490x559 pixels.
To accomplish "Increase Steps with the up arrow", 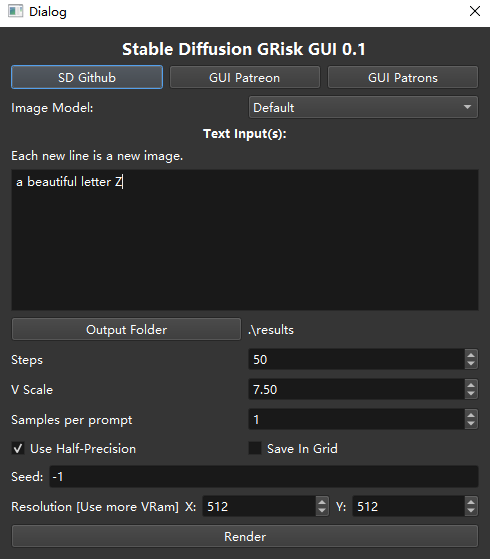I will (471, 355).
